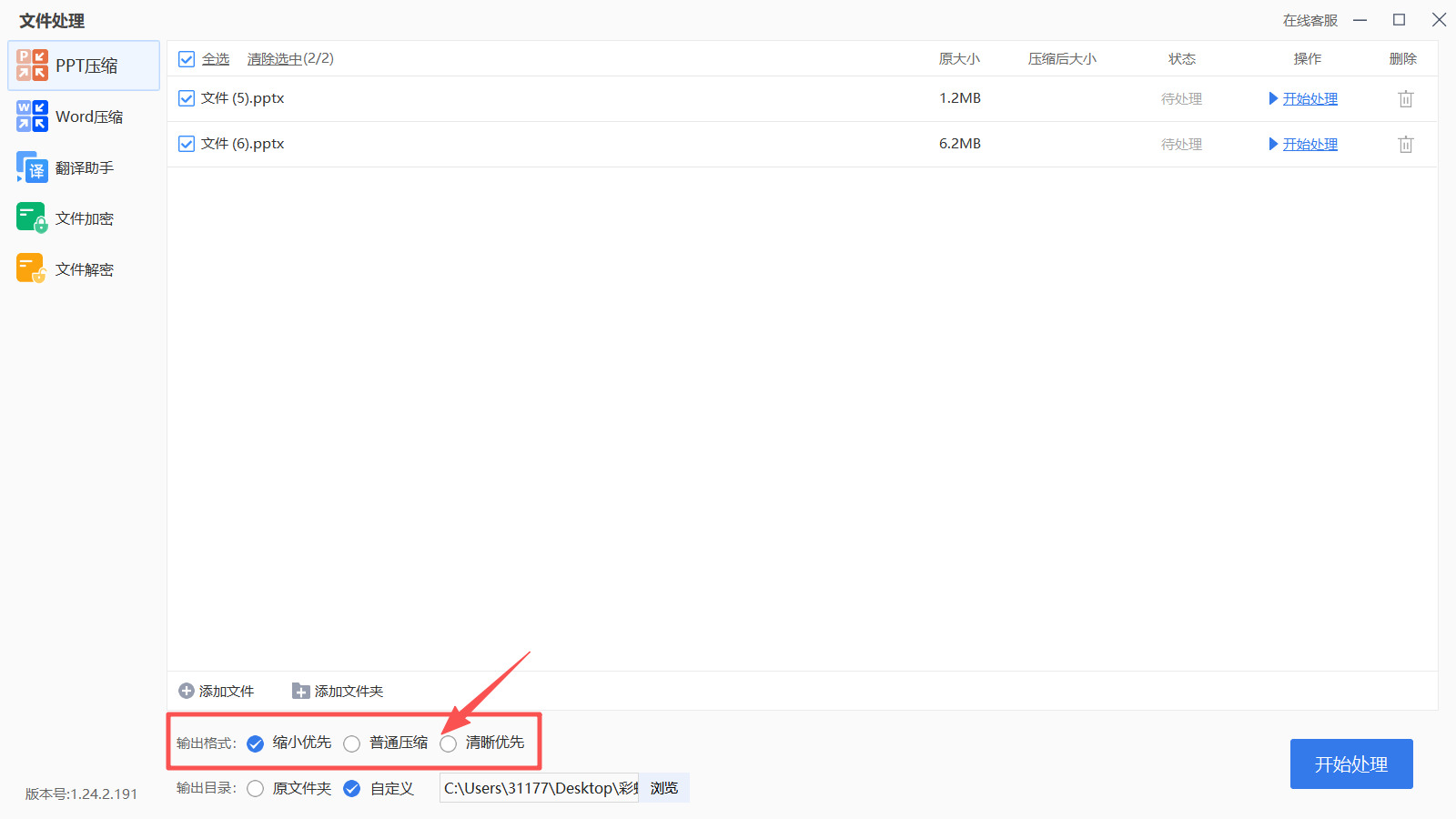Click the output directory path field
The image size is (1456, 819).
tap(540, 788)
